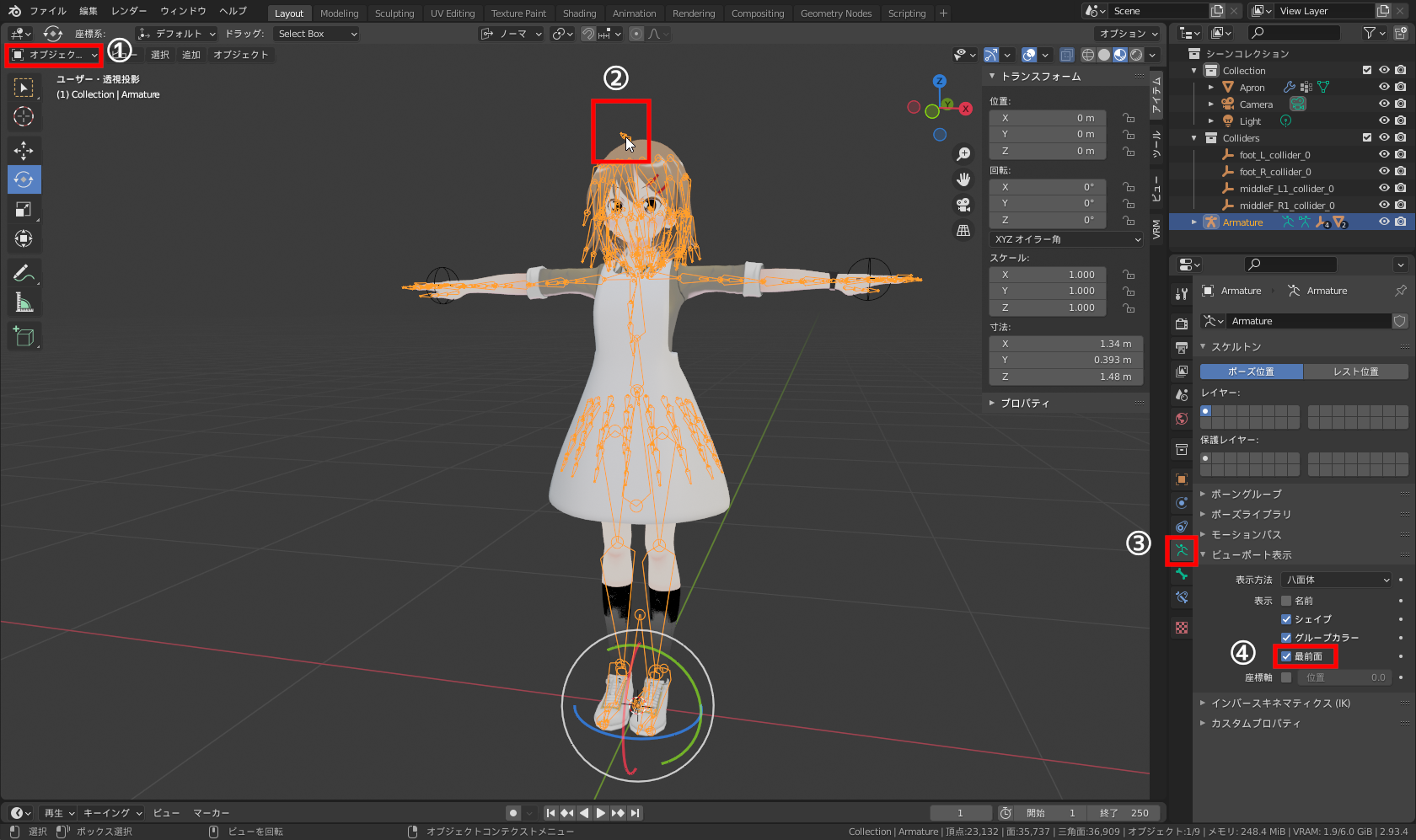The image size is (1416, 840).
Task: Open the レンダー menu
Action: (128, 11)
